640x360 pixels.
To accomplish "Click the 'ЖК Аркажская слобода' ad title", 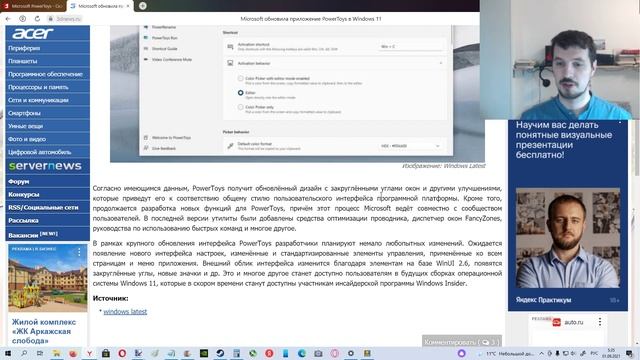I will point(44,331).
